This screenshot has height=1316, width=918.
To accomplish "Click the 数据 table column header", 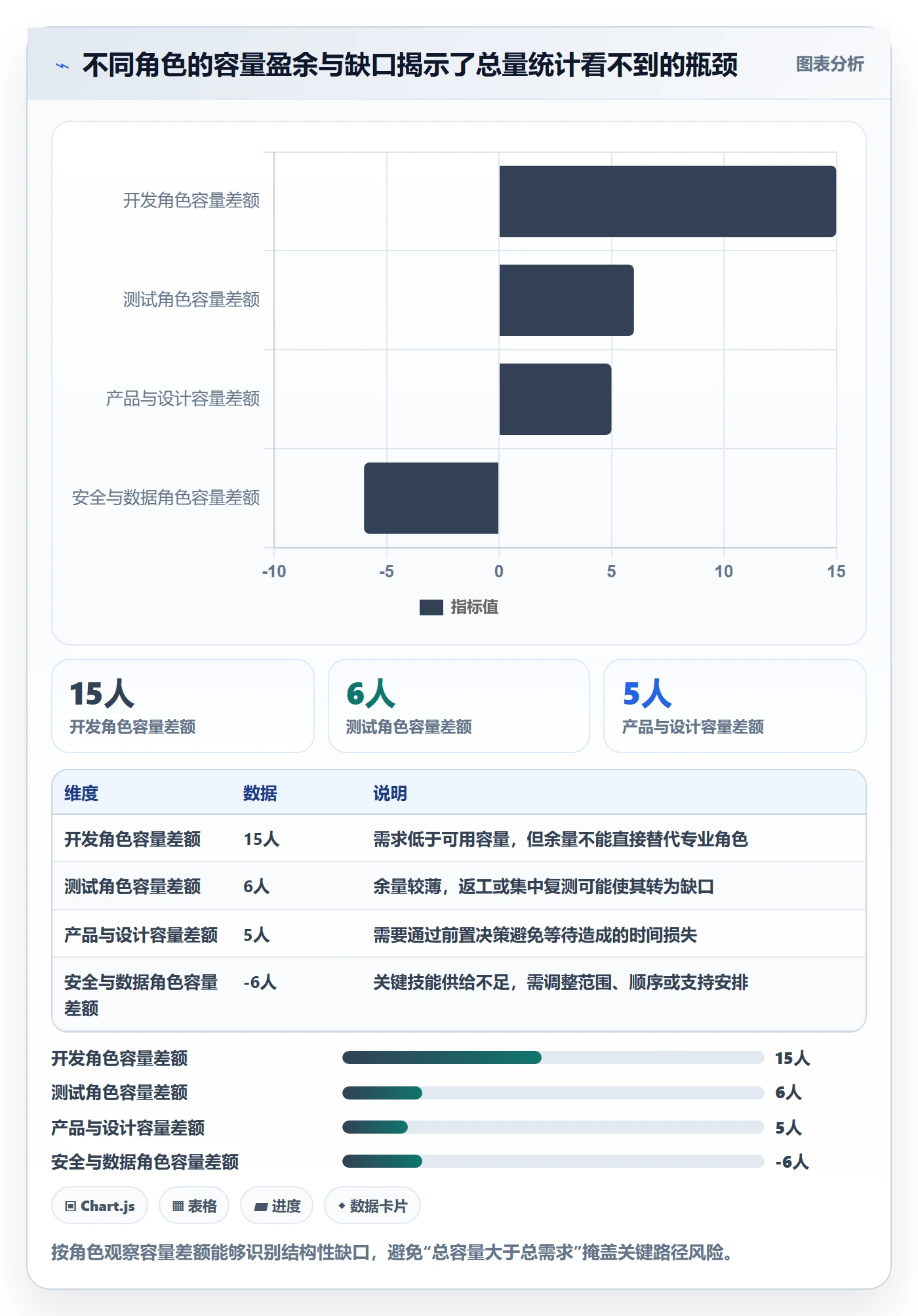I will pyautogui.click(x=260, y=793).
